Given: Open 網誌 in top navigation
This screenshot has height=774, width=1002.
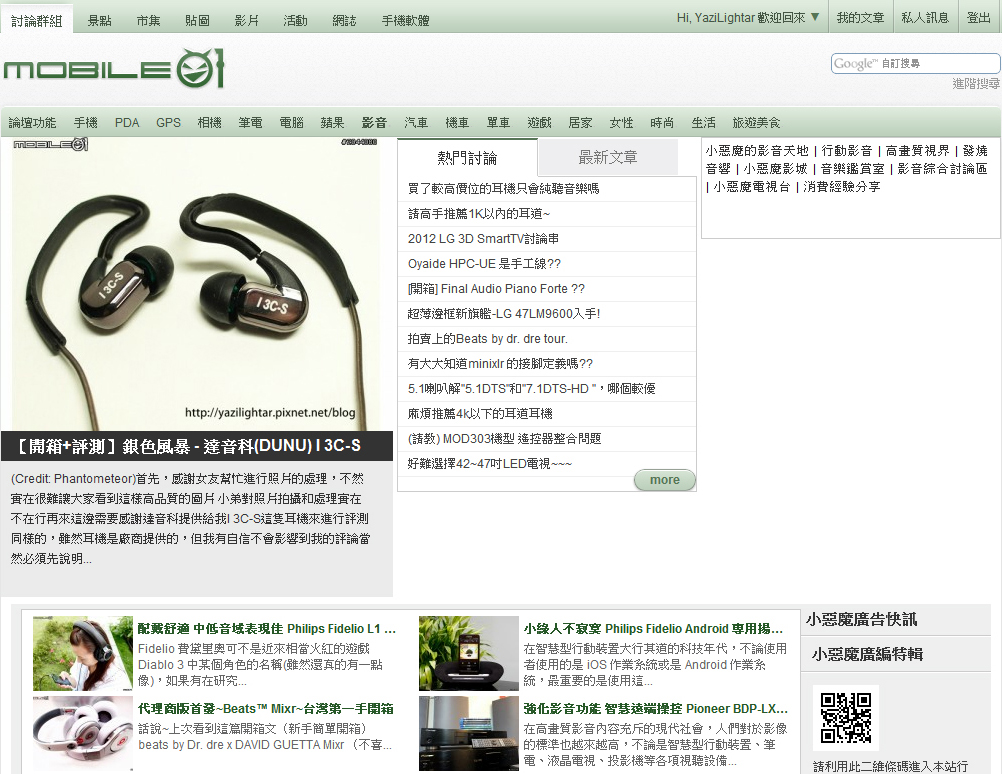Looking at the screenshot, I should click(344, 21).
